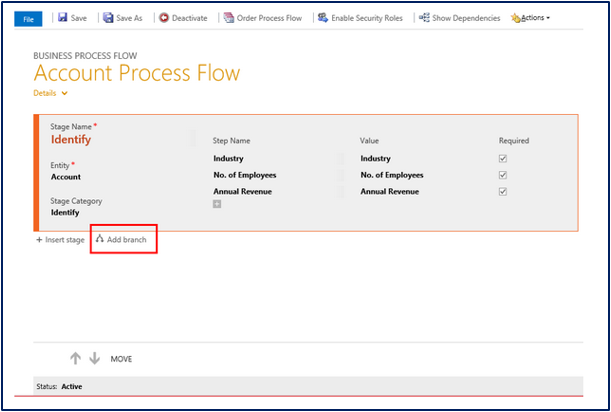
Task: Click Show Dependencies toolbar icon
Action: click(425, 18)
